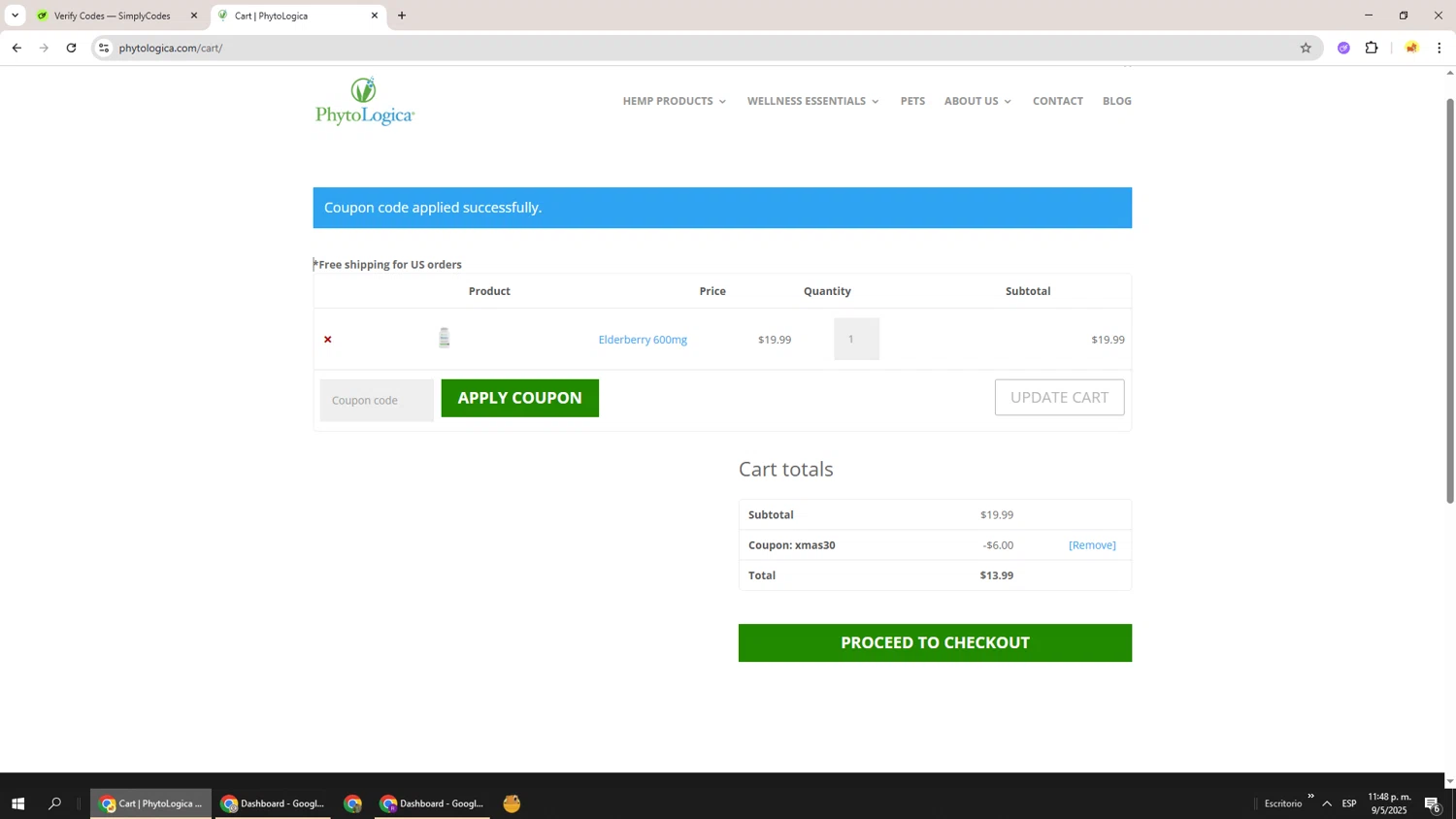Go forward with browser forward arrow
Screen dimensions: 1456x819
tap(44, 48)
